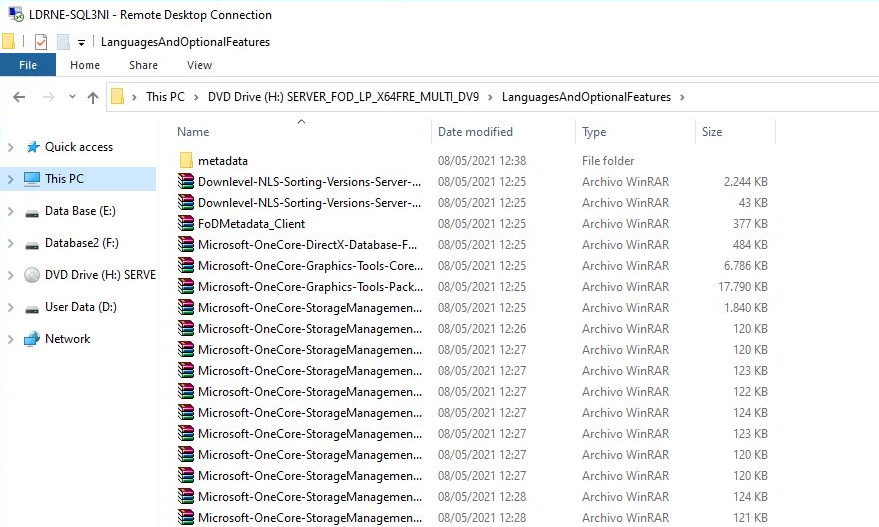Open the recent locations dropdown
Viewport: 879px width, 527px height.
pos(72,96)
